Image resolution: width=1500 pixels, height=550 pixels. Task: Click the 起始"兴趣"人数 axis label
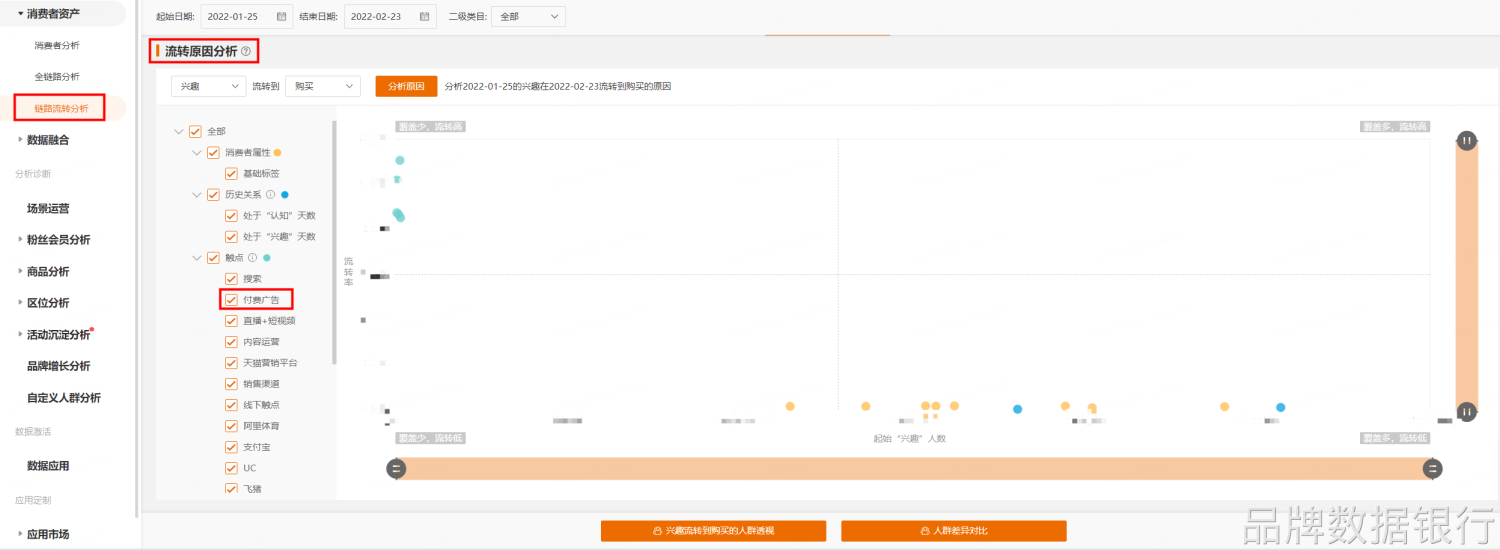pos(909,438)
